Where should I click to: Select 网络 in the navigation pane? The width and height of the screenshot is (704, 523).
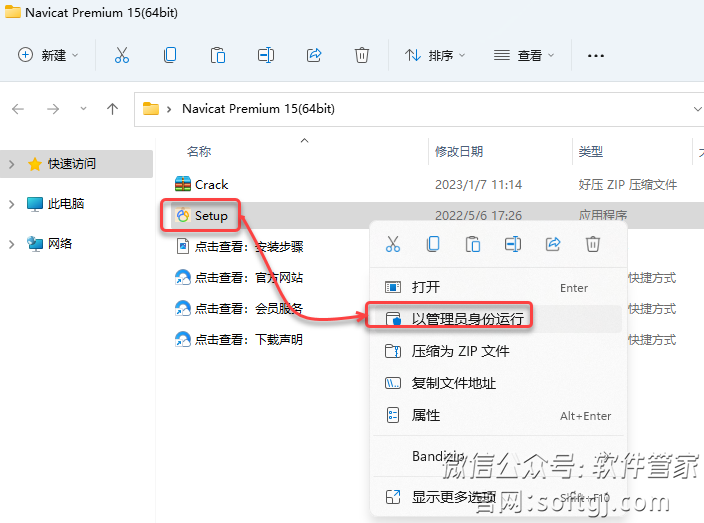59,243
